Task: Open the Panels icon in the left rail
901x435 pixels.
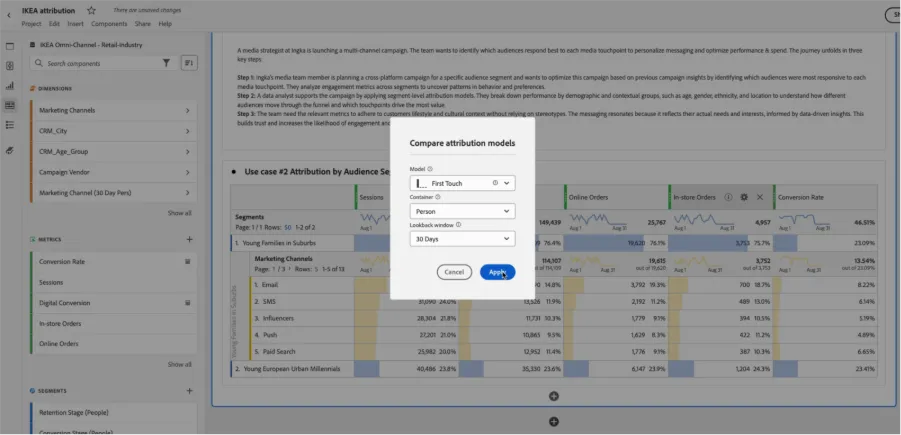Action: [10, 47]
